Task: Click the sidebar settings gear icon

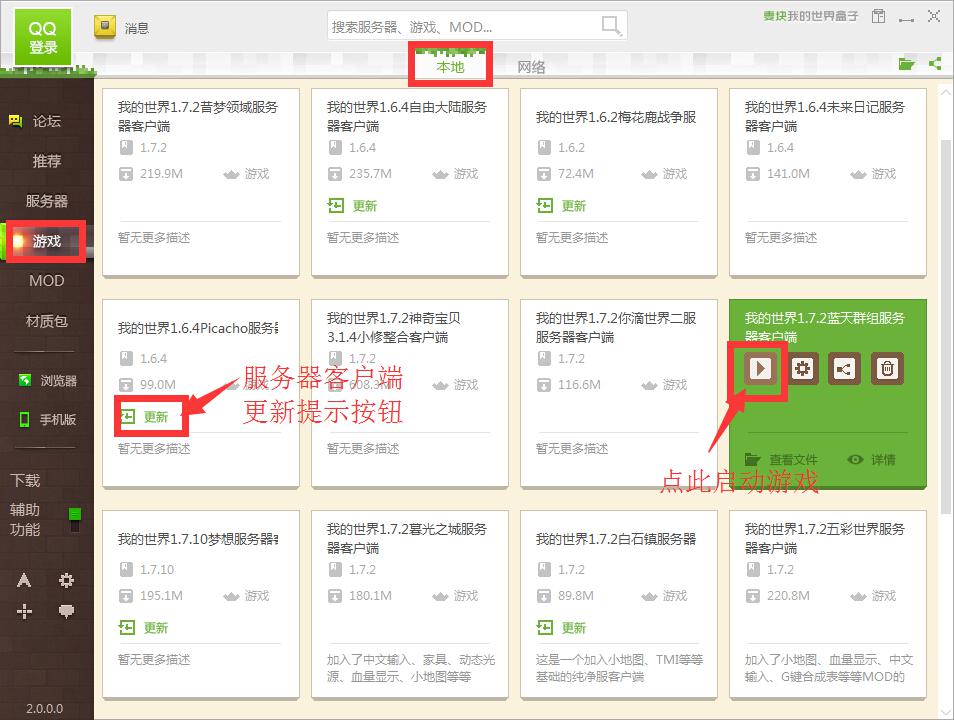Action: [66, 580]
